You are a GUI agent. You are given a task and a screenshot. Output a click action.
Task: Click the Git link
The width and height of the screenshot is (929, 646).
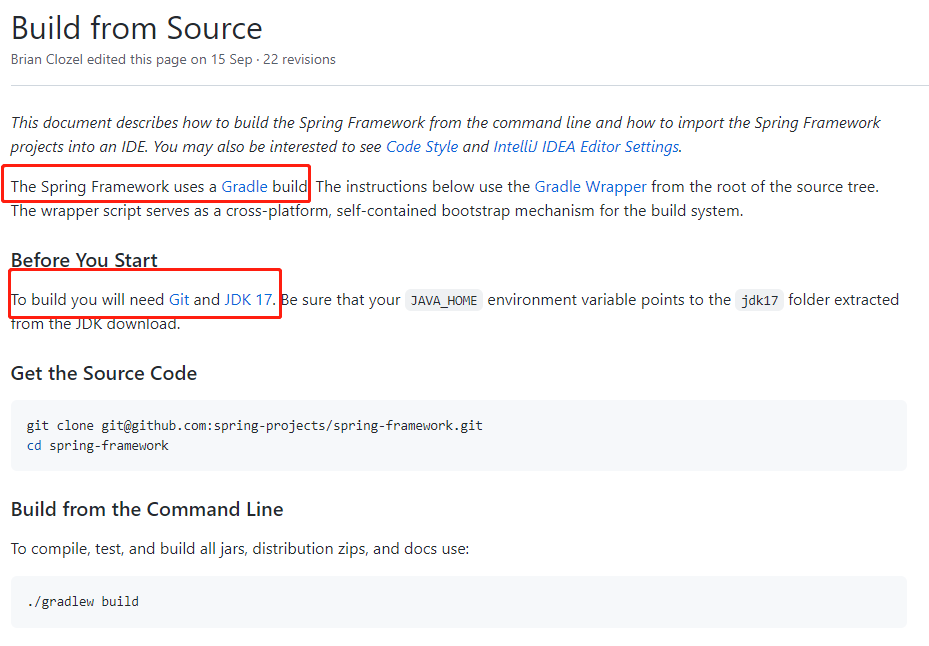pos(179,299)
